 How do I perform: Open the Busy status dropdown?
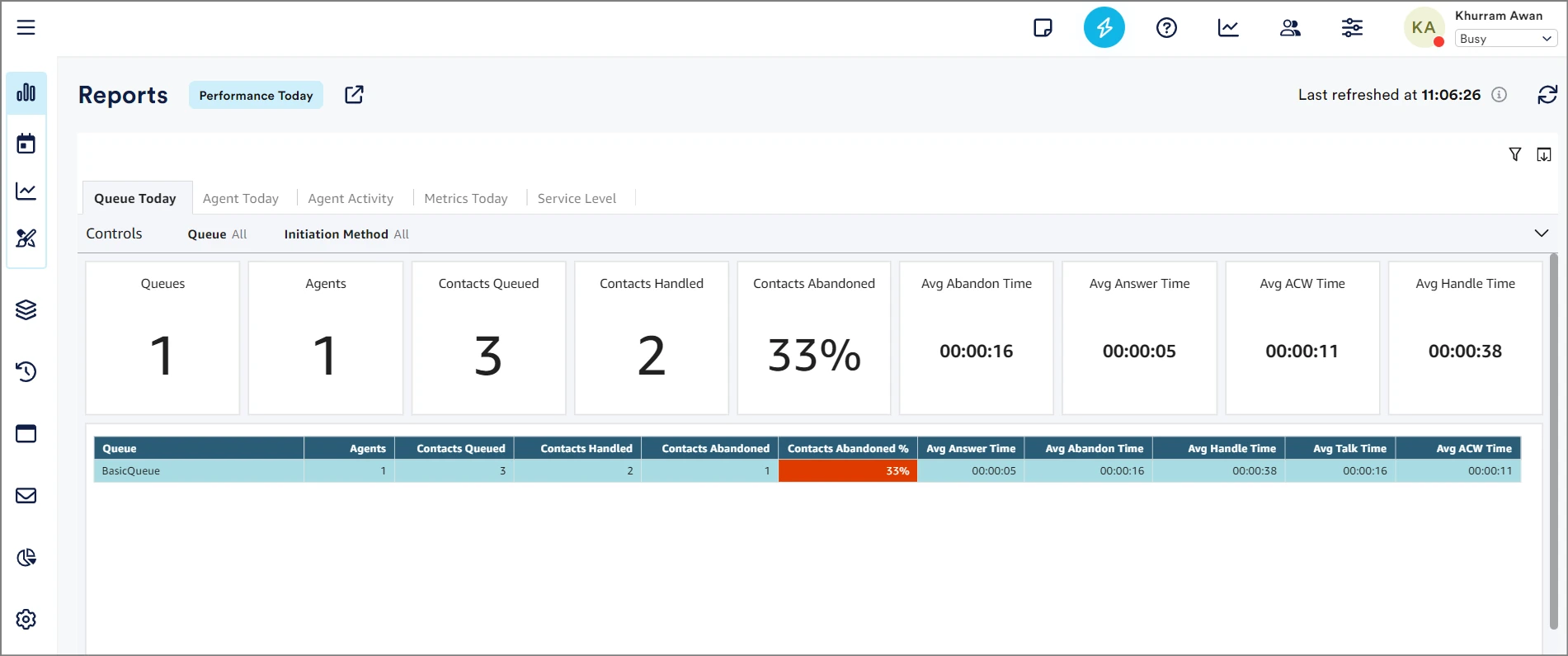1505,39
